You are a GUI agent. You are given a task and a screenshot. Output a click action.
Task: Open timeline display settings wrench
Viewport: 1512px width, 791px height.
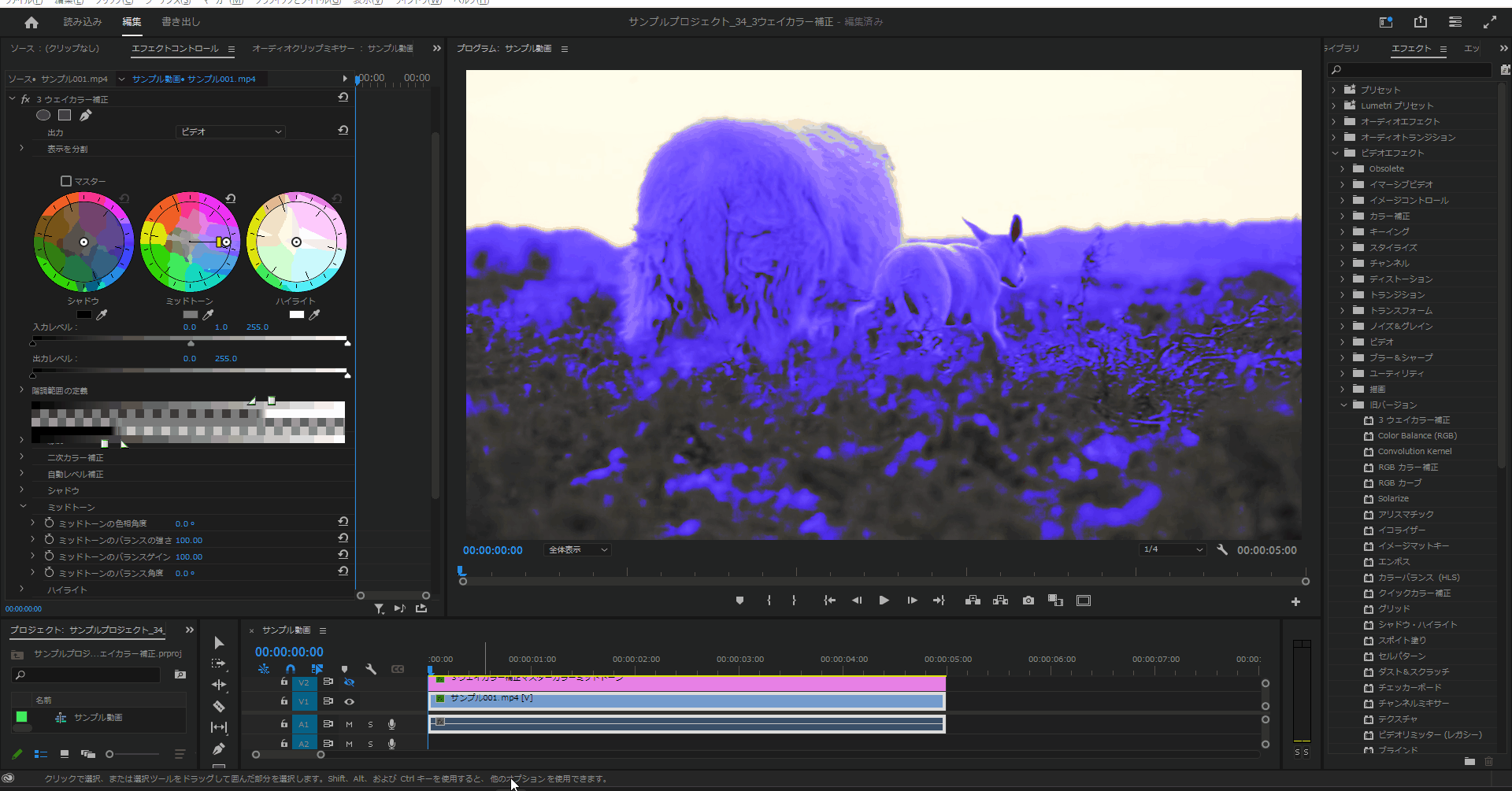pyautogui.click(x=371, y=669)
